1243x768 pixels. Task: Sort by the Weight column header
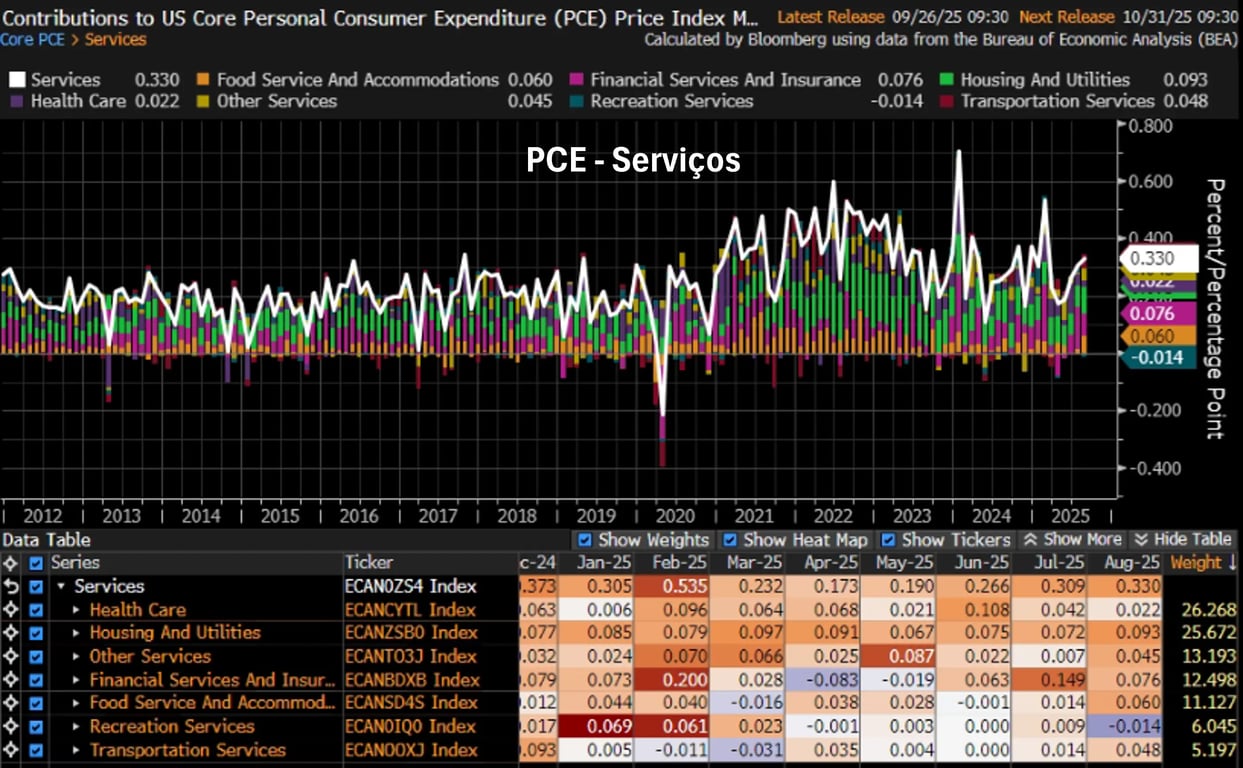[x=1200, y=563]
